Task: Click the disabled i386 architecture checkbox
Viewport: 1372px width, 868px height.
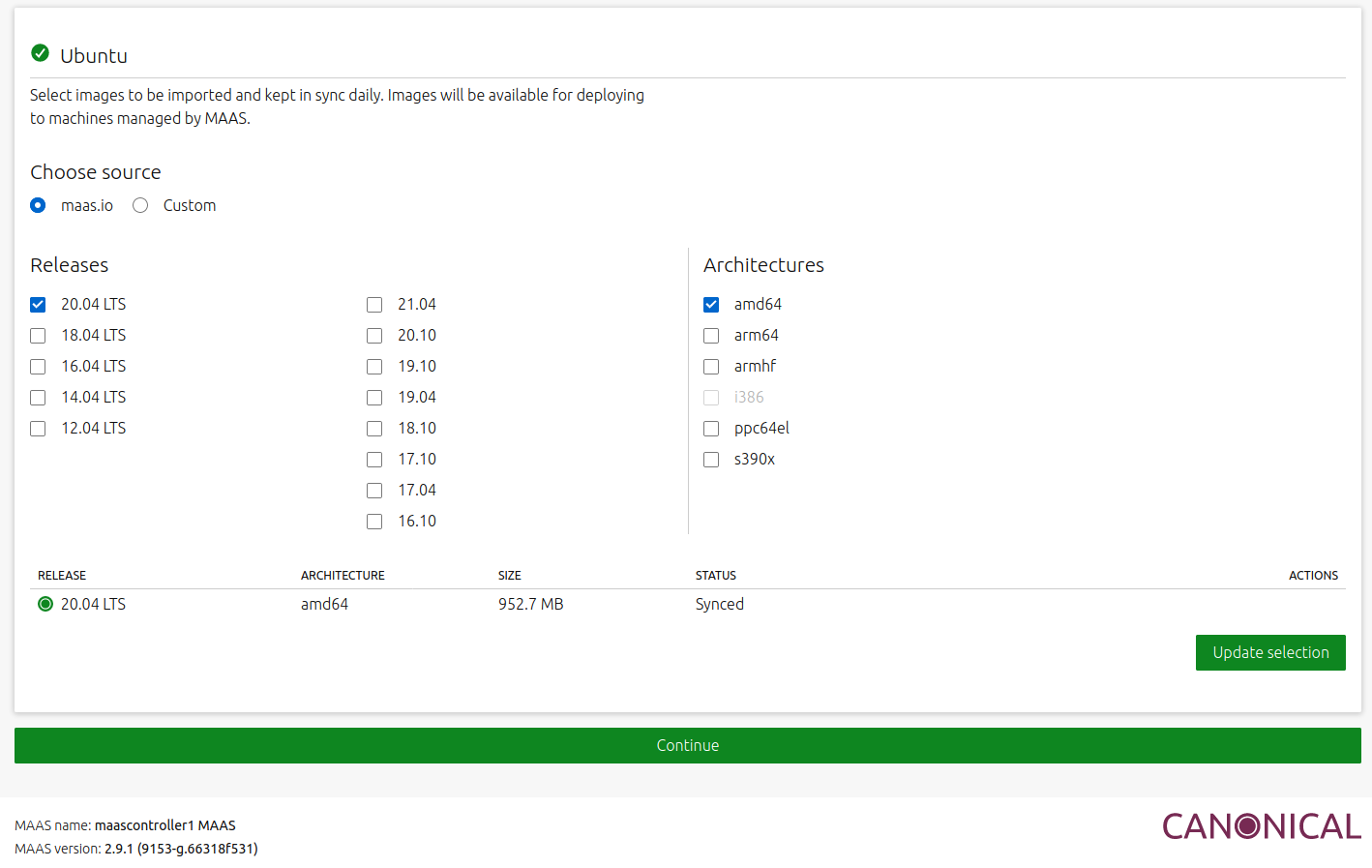Action: [711, 398]
